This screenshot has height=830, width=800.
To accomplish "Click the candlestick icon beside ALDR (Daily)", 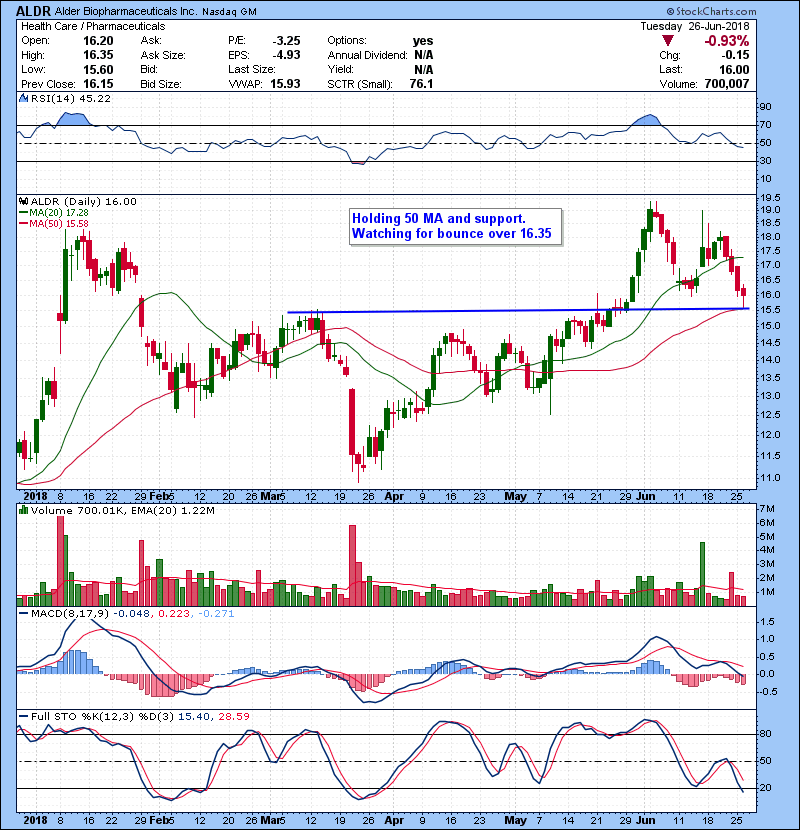I will tap(23, 201).
